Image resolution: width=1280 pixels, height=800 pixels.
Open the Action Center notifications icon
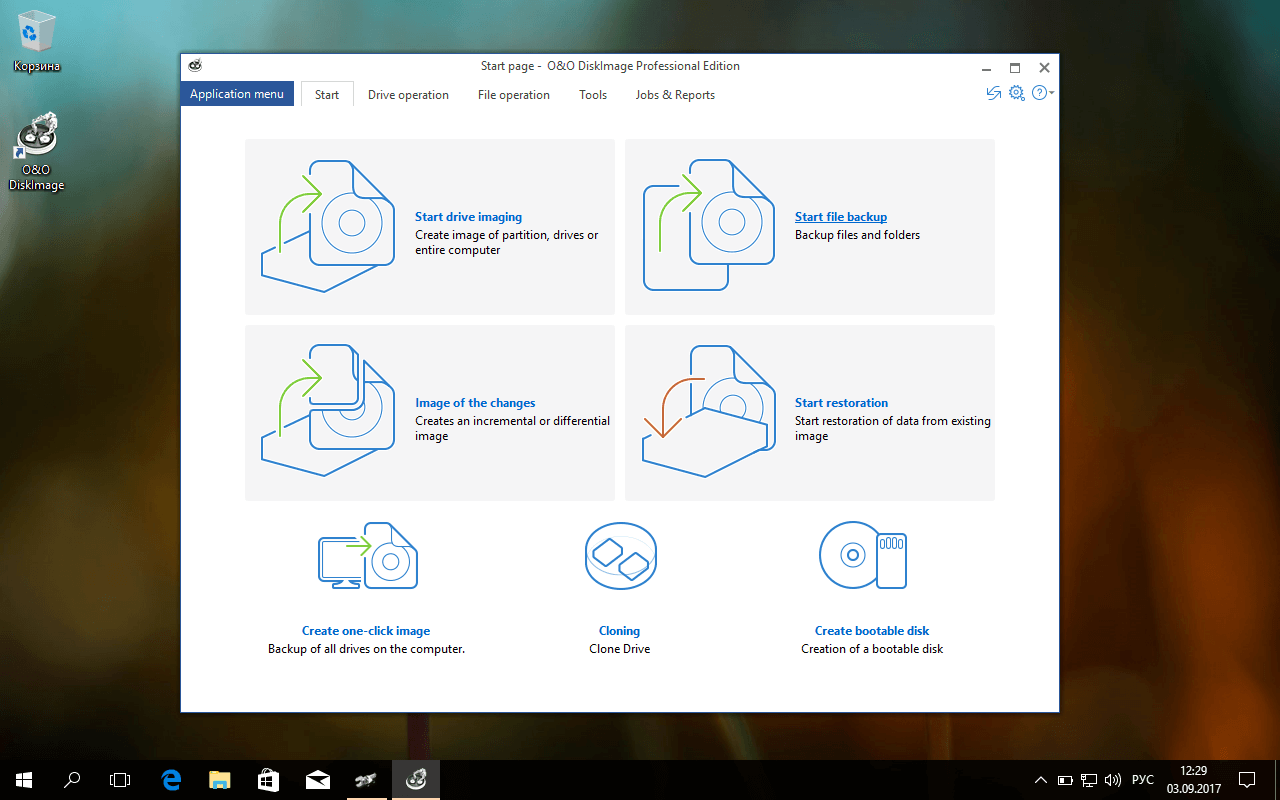click(x=1247, y=779)
